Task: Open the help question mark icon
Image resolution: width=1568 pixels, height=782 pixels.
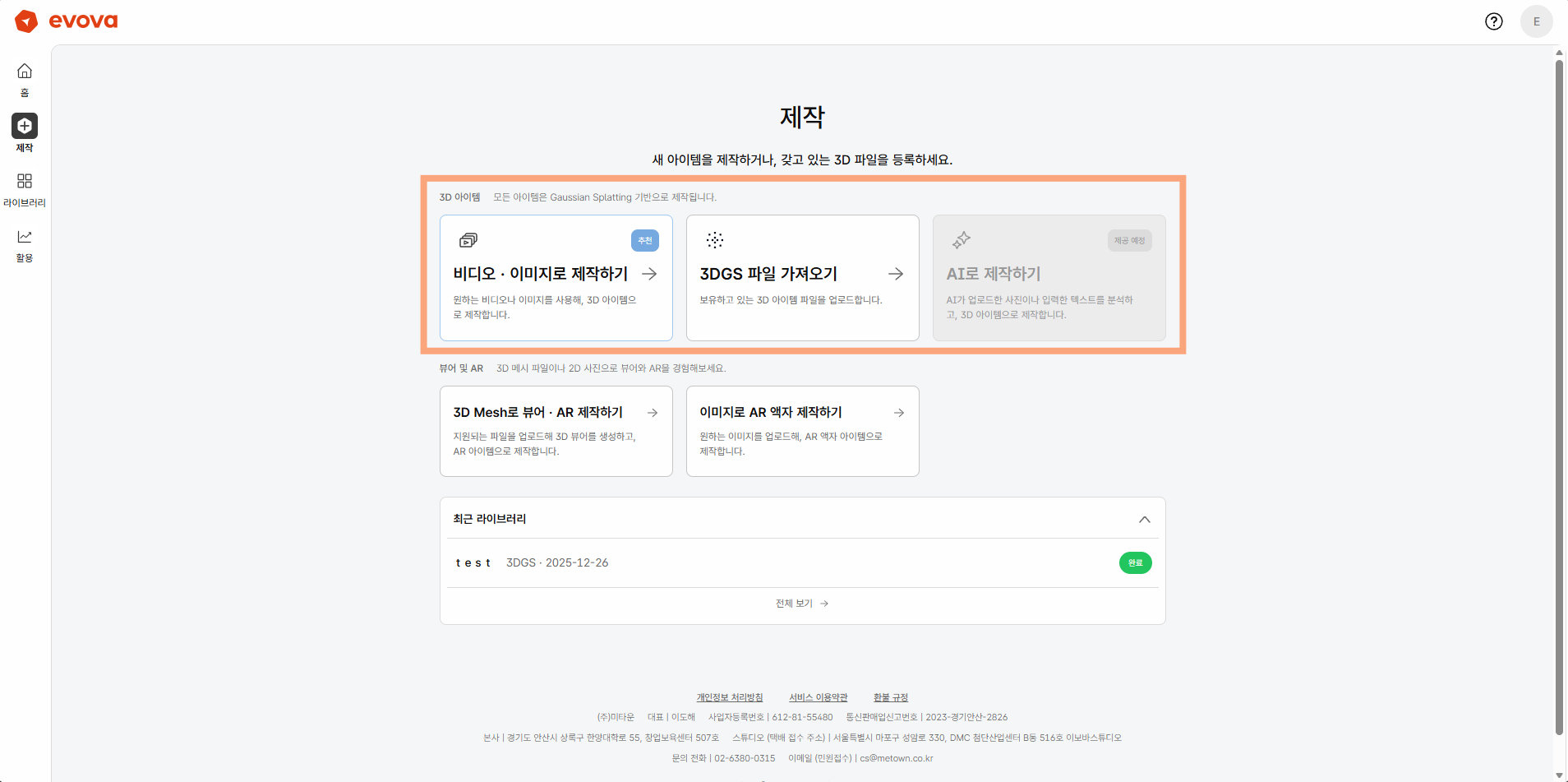Action: point(1493,21)
